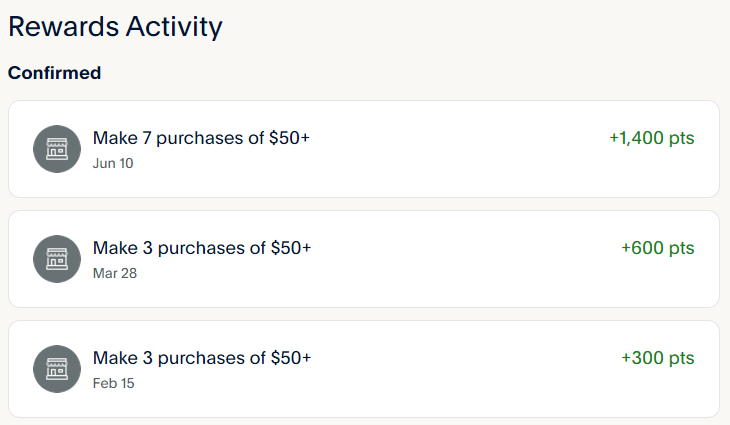
Task: Click the store icon beside the Mar 28 reward
Action: 56,259
